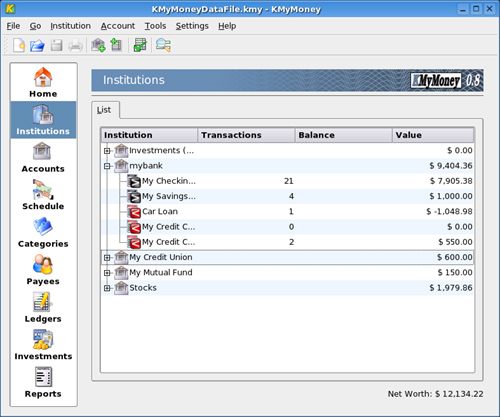This screenshot has height=417, width=500.
Task: Open the Reports view icon
Action: pyautogui.click(x=43, y=382)
